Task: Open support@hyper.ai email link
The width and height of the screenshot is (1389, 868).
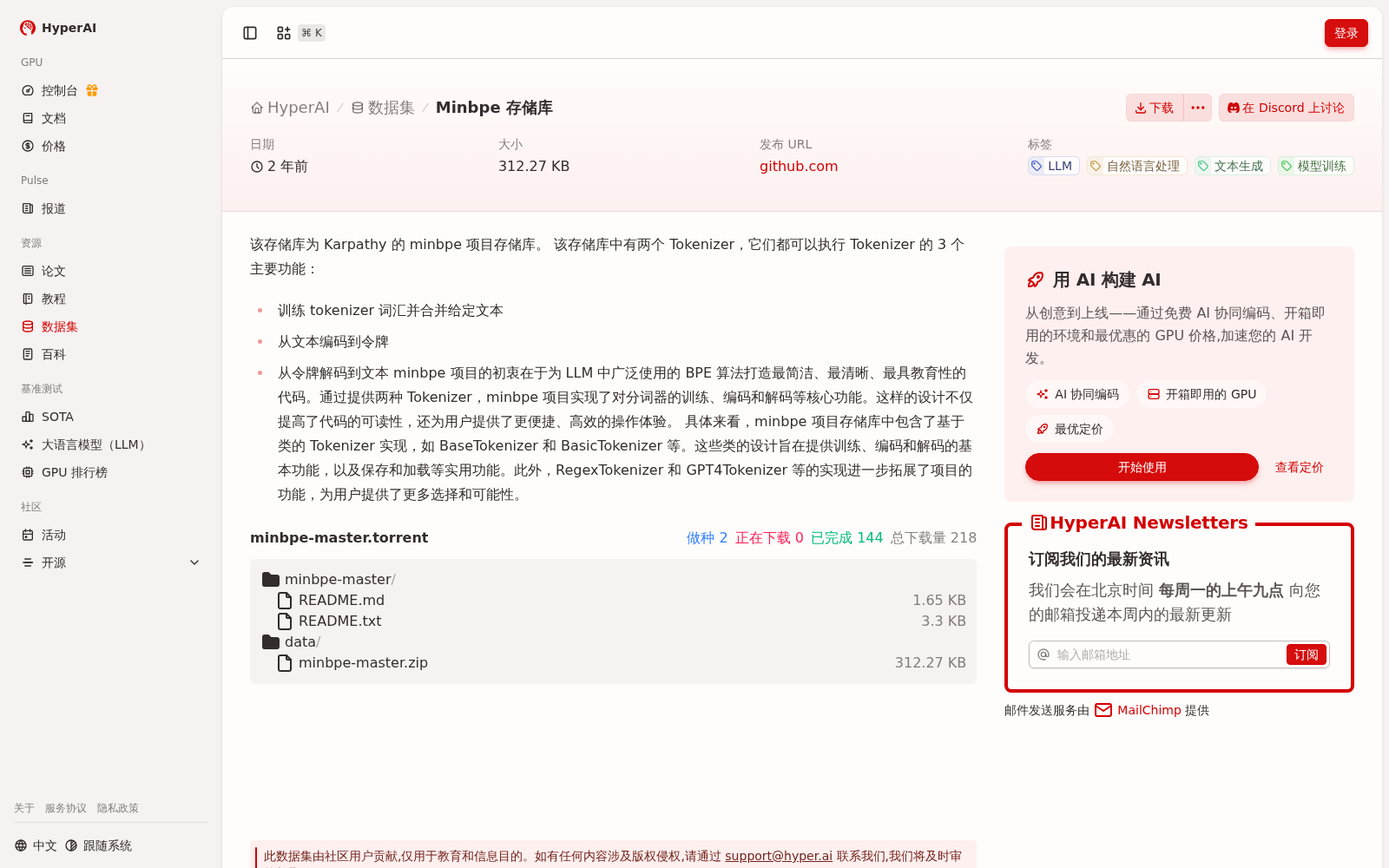Action: (779, 856)
